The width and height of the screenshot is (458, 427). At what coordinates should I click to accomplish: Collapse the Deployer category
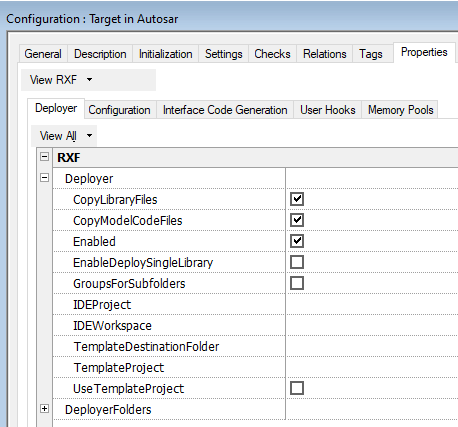pos(44,178)
